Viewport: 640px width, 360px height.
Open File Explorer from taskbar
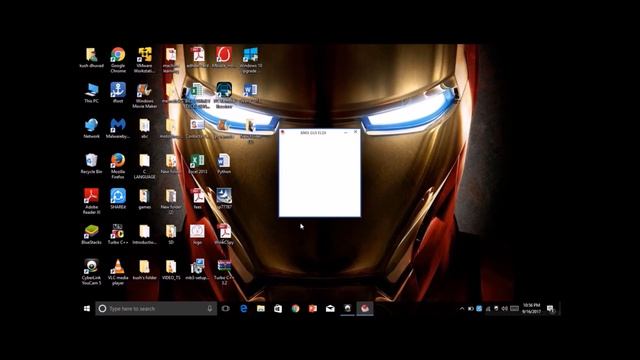click(x=261, y=309)
